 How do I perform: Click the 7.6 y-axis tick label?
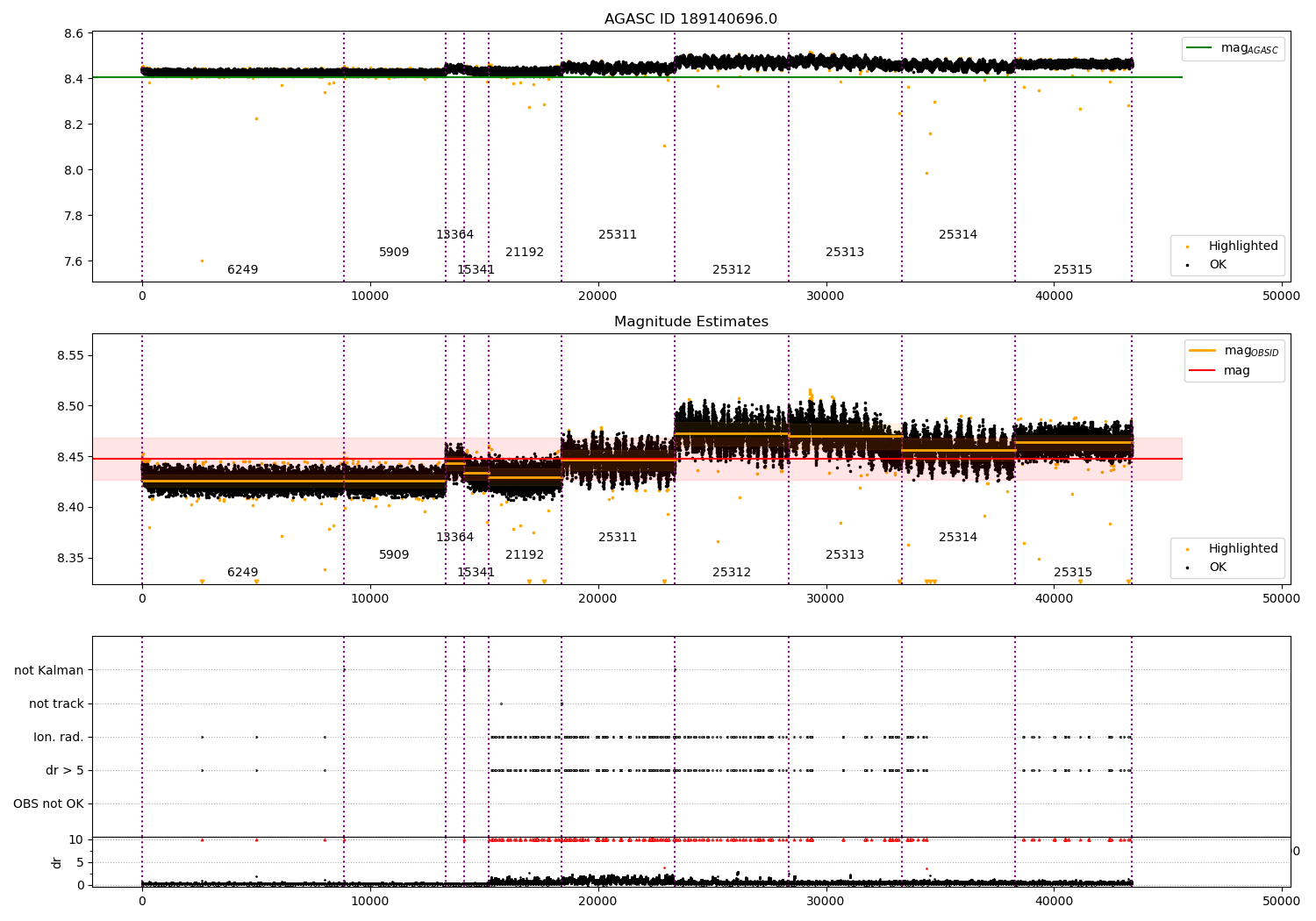(74, 261)
